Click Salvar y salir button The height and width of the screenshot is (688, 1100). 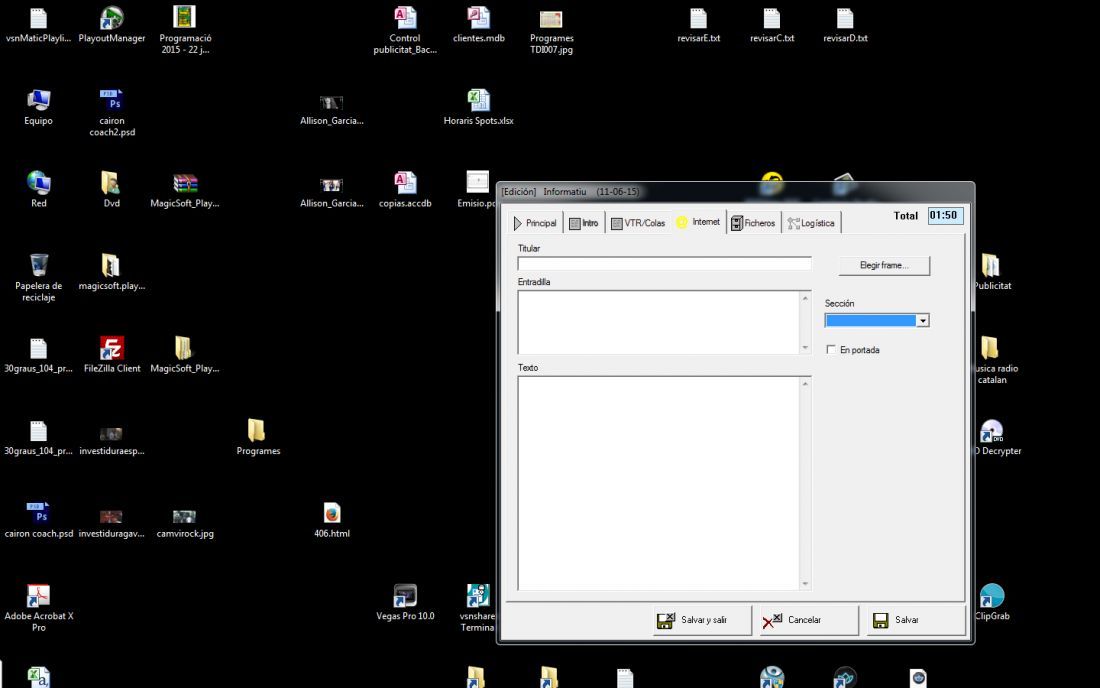pyautogui.click(x=702, y=620)
